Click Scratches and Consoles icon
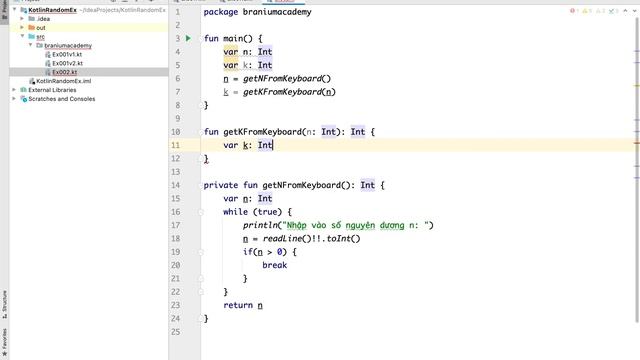Screen dimensions: 640x360 24,99
